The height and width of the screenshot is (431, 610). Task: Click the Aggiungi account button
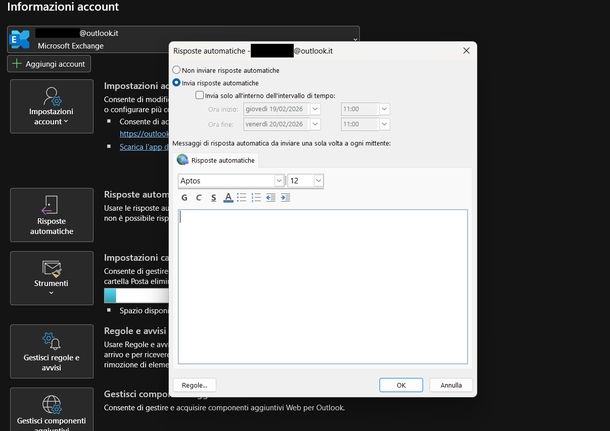coord(49,64)
